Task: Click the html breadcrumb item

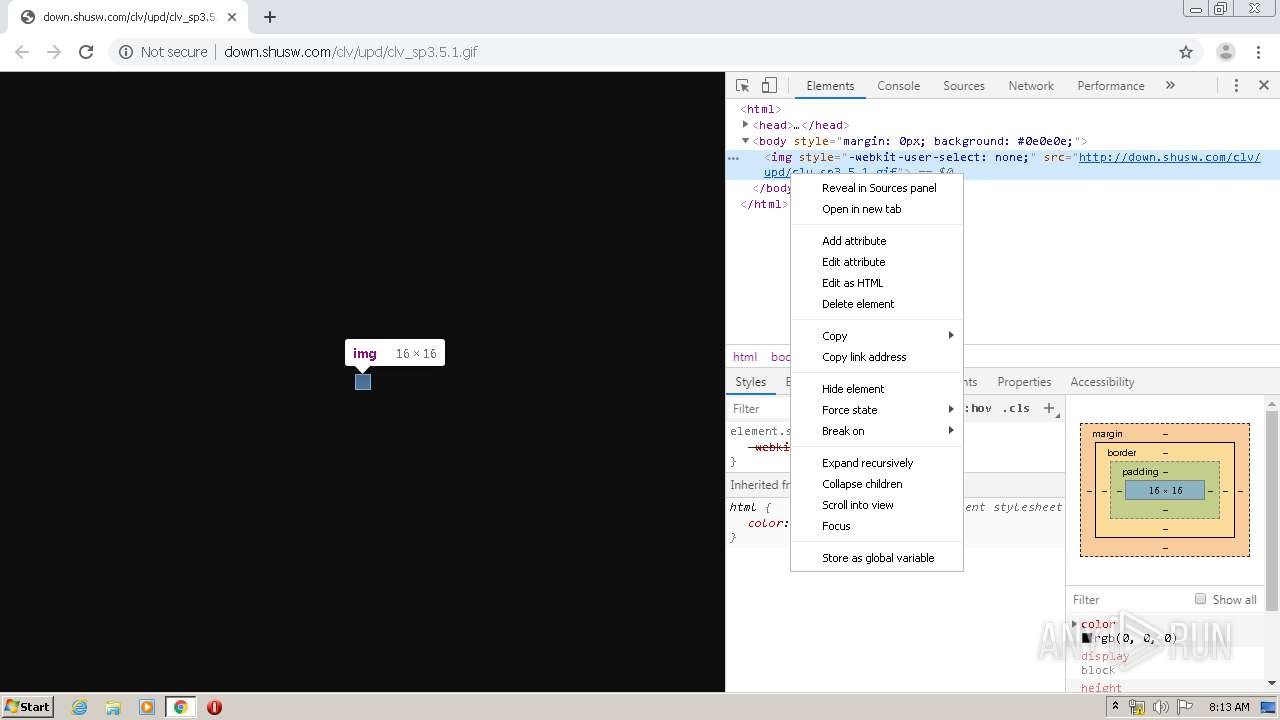Action: pos(745,357)
